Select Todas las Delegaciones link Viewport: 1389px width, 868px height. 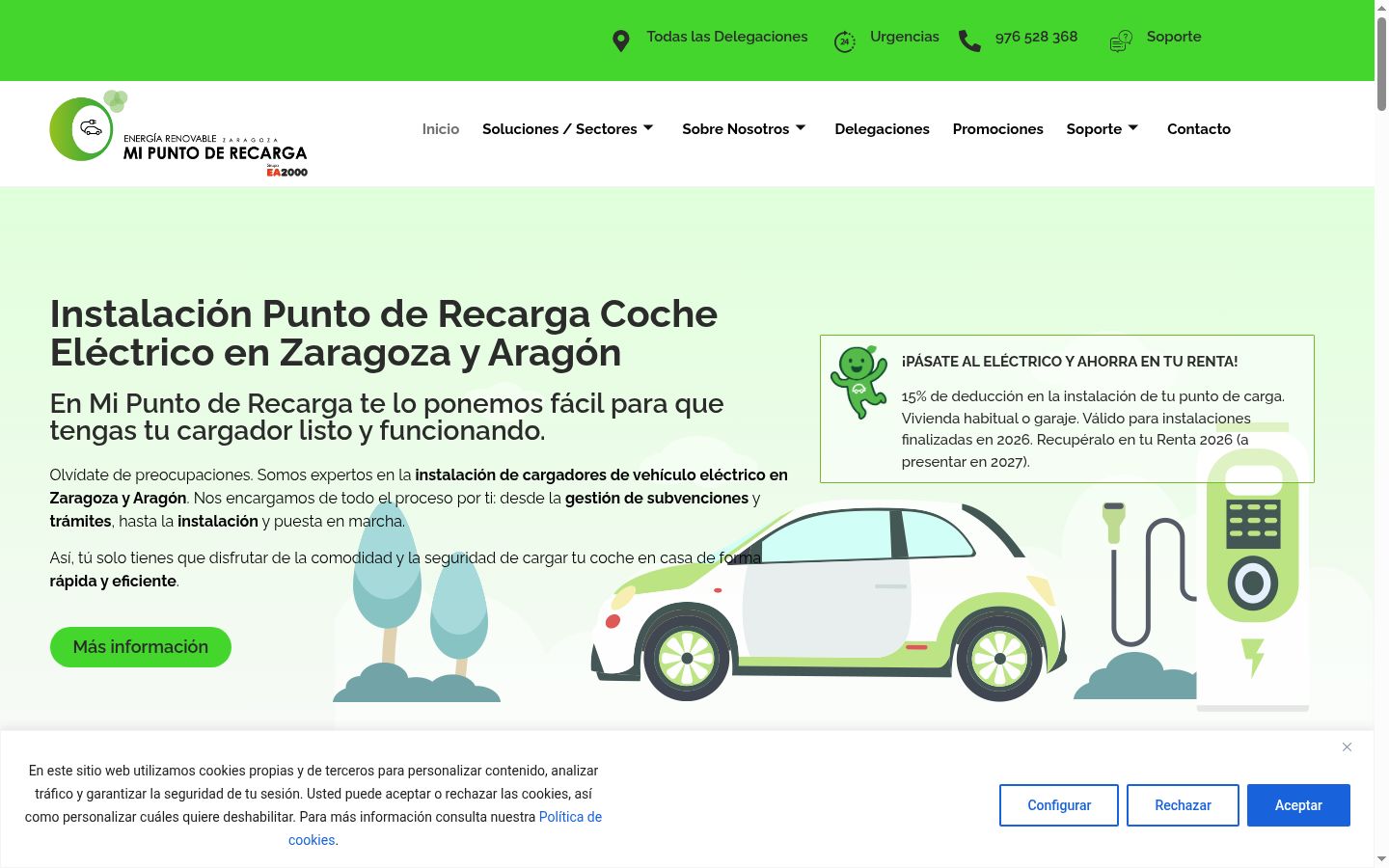pyautogui.click(x=727, y=37)
